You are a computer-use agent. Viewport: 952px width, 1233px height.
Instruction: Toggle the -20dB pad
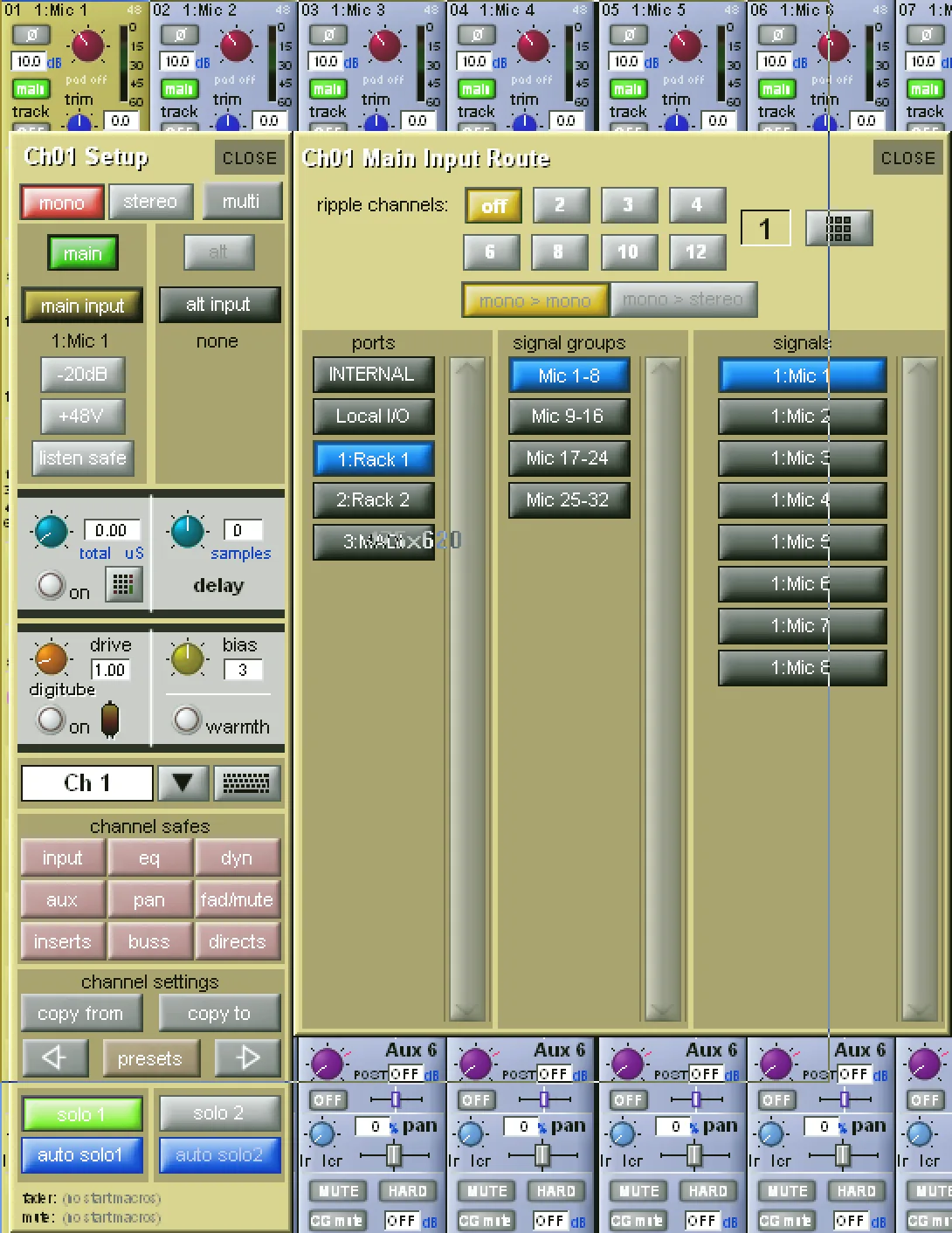tap(82, 374)
